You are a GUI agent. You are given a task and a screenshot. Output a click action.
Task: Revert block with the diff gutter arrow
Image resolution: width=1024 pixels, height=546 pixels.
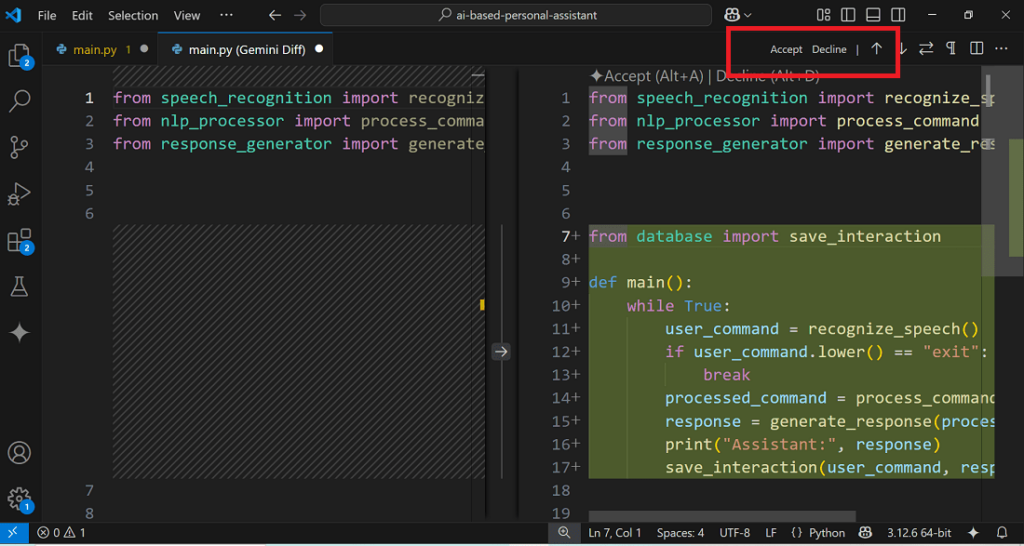501,352
